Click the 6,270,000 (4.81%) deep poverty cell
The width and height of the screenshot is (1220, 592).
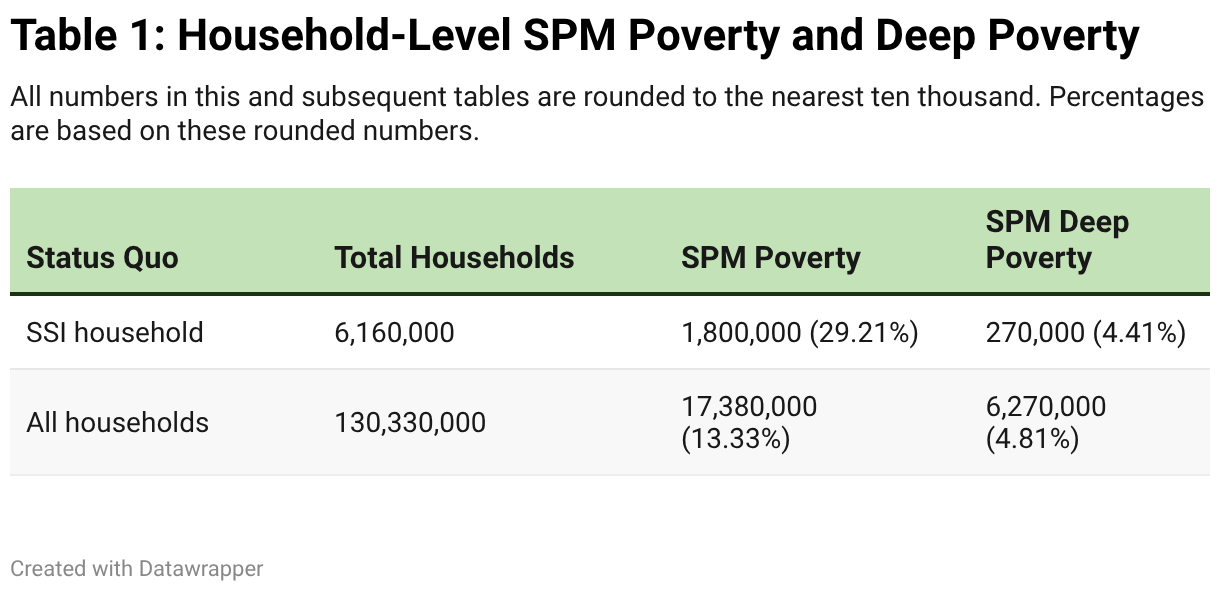(1046, 422)
